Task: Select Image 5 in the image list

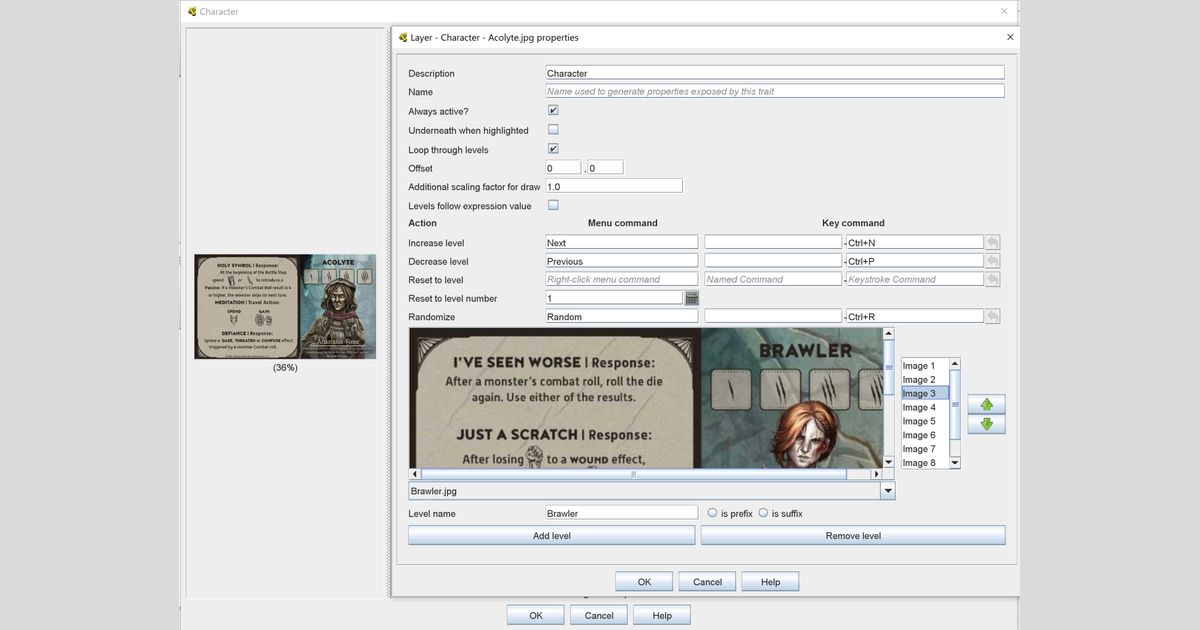Action: (x=919, y=421)
